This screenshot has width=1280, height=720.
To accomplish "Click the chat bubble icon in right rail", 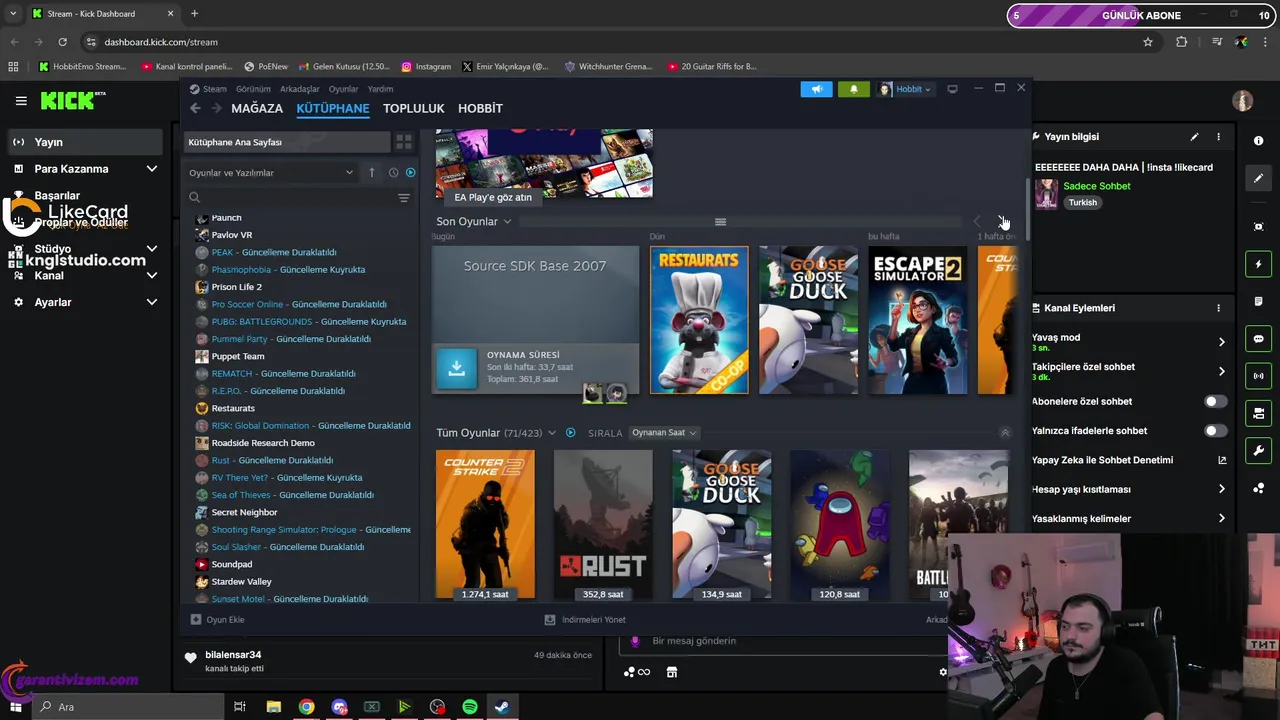I will (x=1259, y=339).
